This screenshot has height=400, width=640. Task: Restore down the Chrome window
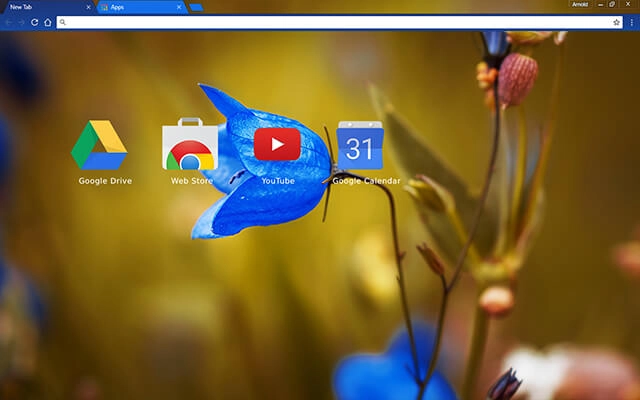click(x=612, y=4)
